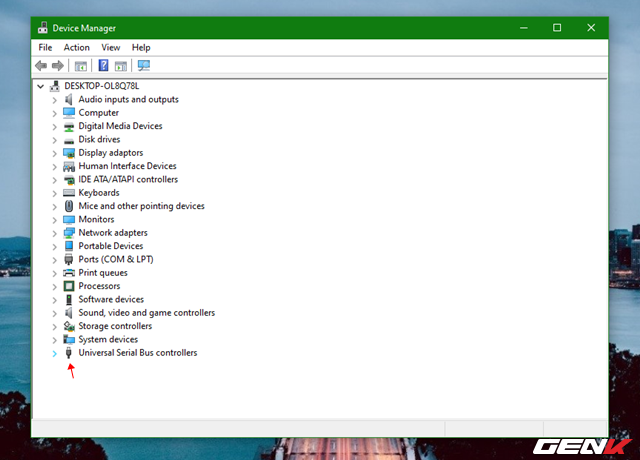Expand the Display adaptors category
This screenshot has width=640, height=460.
point(54,153)
